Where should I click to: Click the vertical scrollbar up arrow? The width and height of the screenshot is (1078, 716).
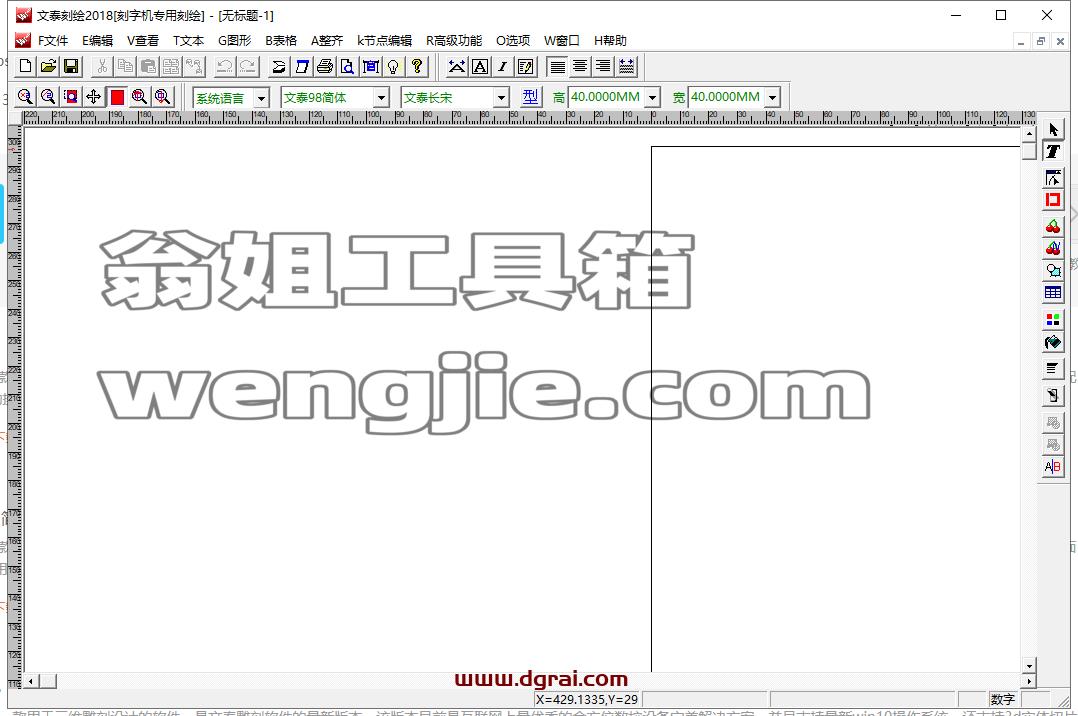coord(1028,134)
